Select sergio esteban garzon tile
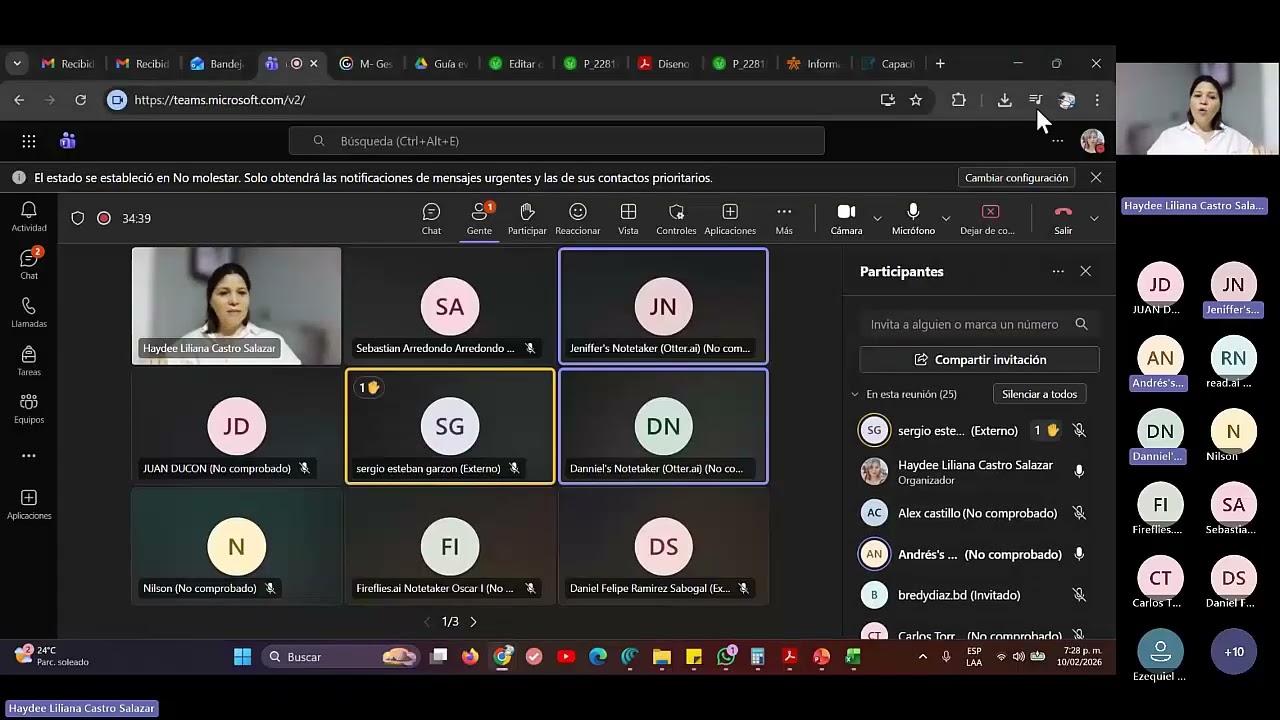1280x720 pixels. pyautogui.click(x=450, y=427)
